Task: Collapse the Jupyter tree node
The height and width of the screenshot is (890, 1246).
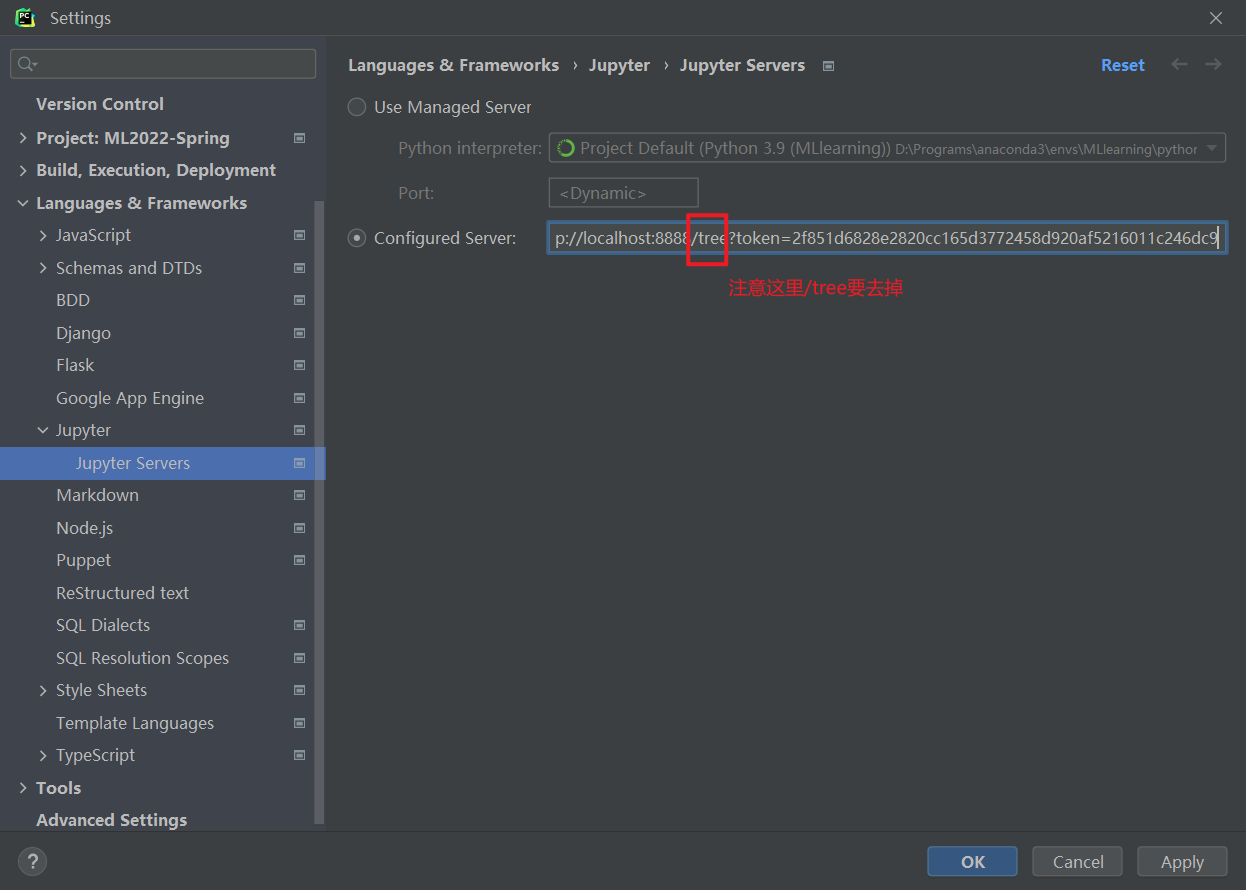Action: click(43, 431)
